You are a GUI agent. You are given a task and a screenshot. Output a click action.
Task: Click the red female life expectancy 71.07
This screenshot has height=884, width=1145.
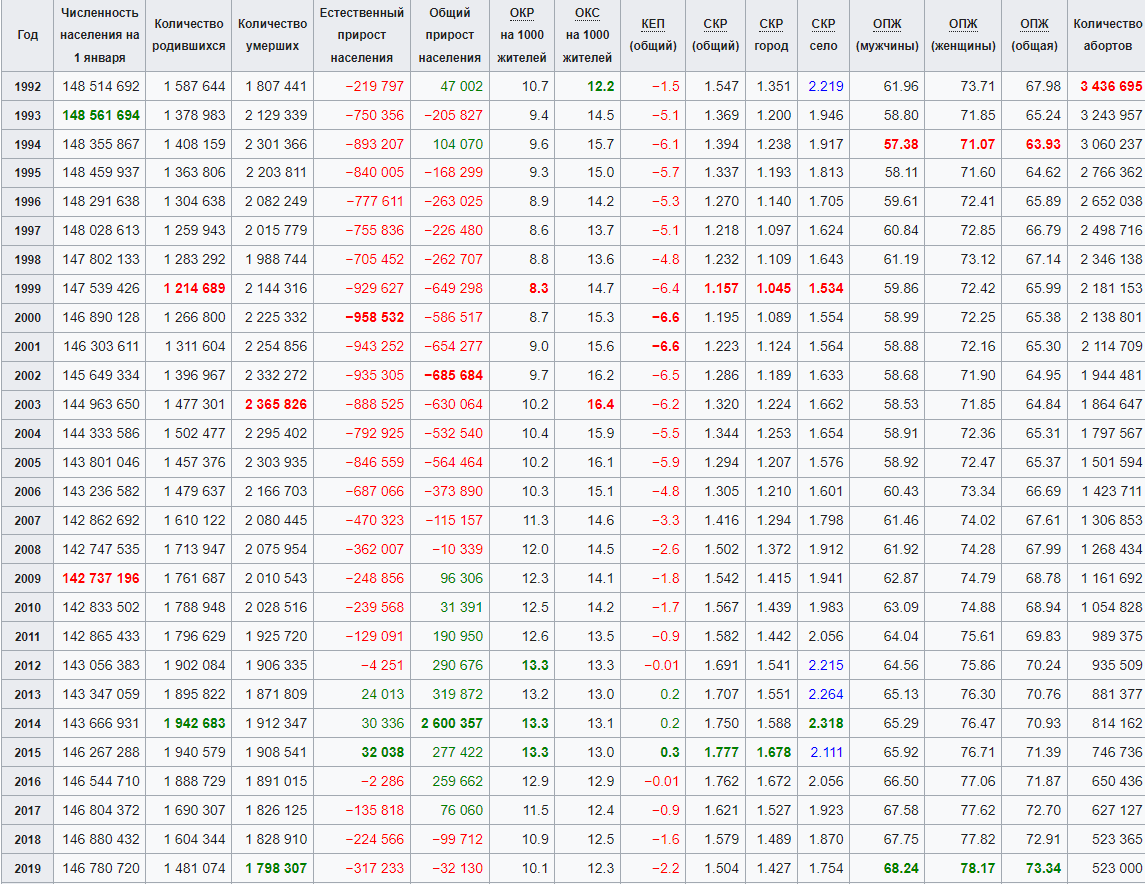click(x=978, y=145)
